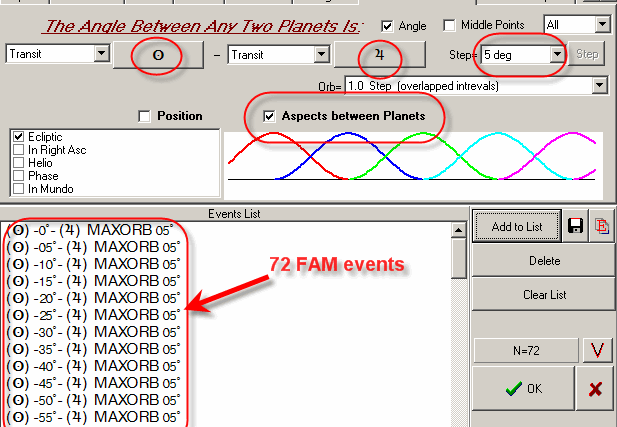Enable the Middle Points checkbox
The height and width of the screenshot is (427, 617).
pyautogui.click(x=449, y=25)
